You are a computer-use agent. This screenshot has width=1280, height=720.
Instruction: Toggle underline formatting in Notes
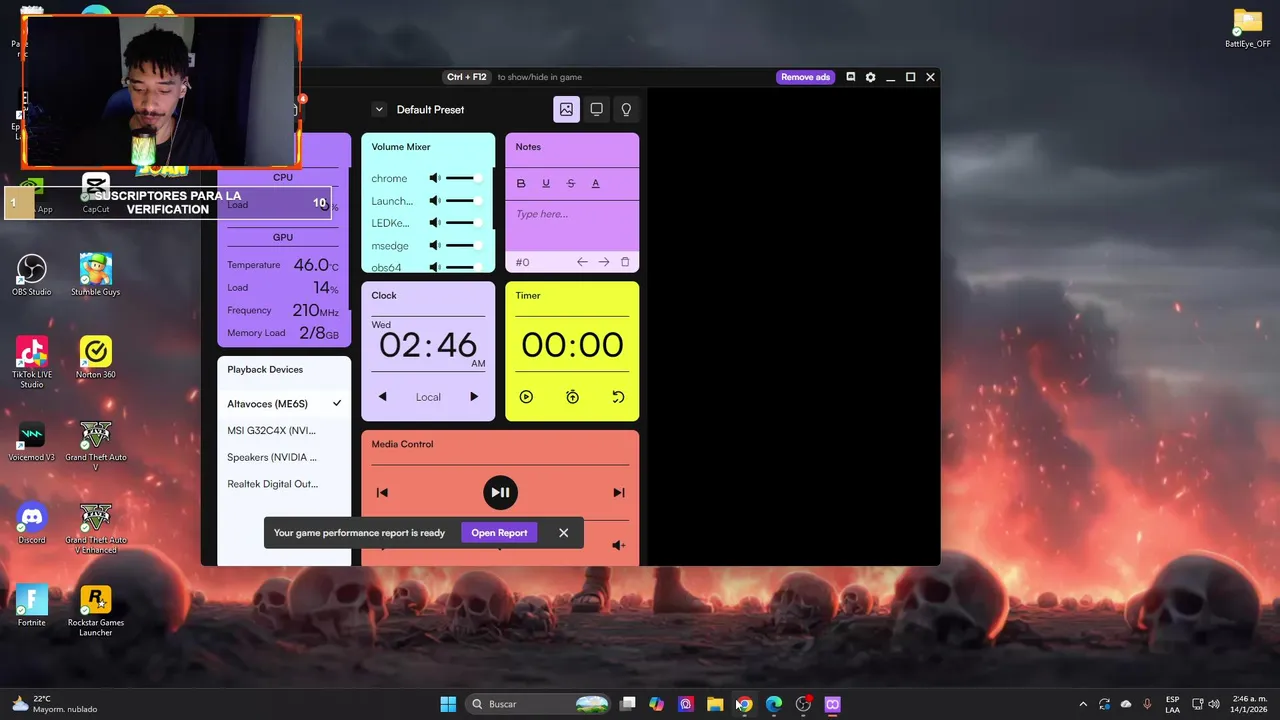click(x=546, y=183)
